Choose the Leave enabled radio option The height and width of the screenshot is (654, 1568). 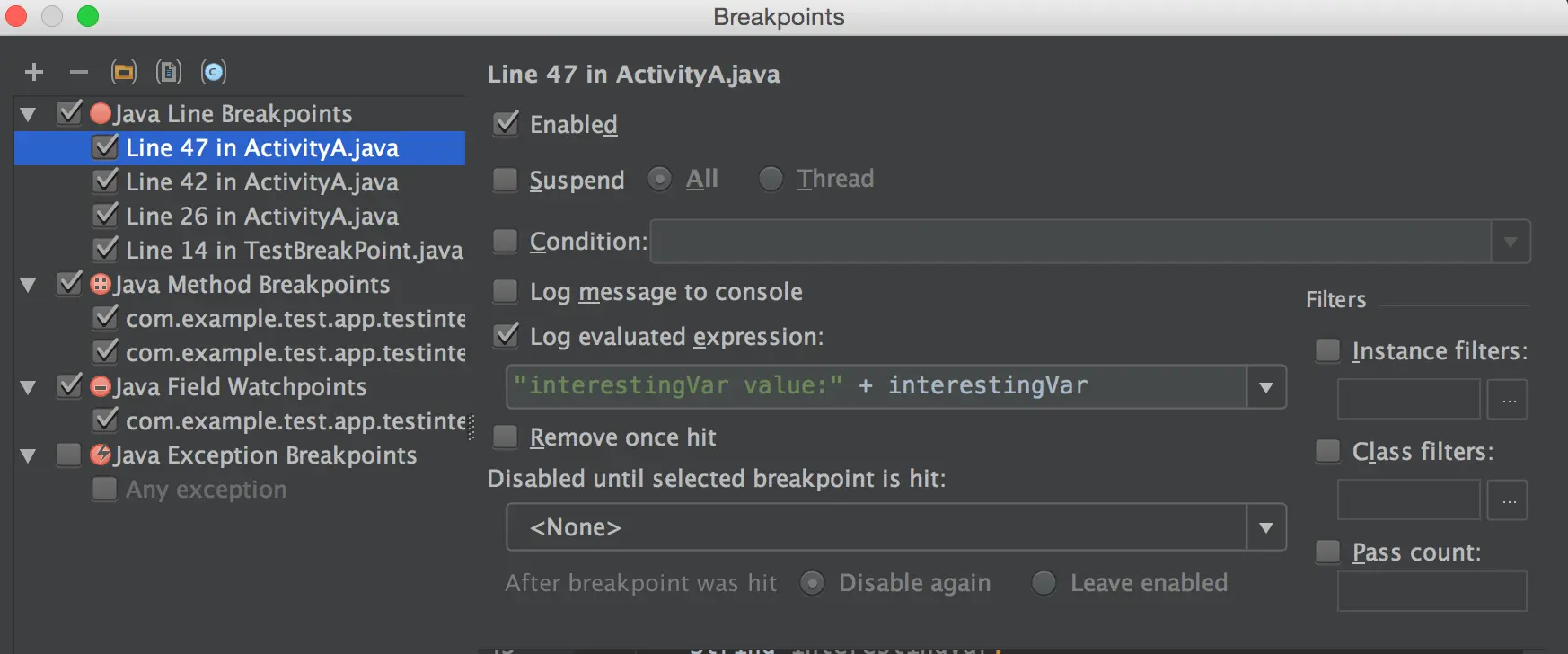pos(1044,583)
